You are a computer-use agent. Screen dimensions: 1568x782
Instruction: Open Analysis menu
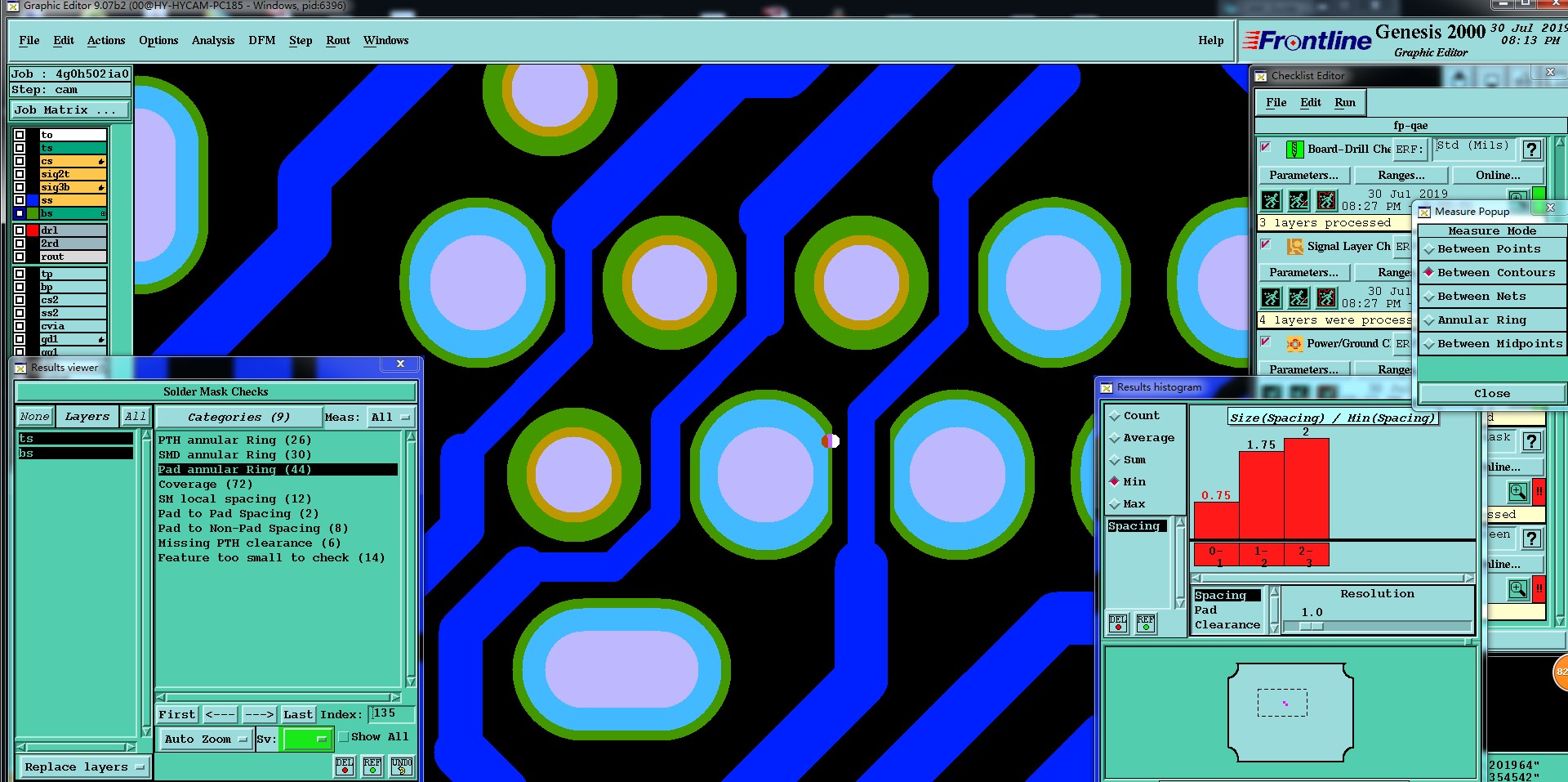(x=213, y=41)
